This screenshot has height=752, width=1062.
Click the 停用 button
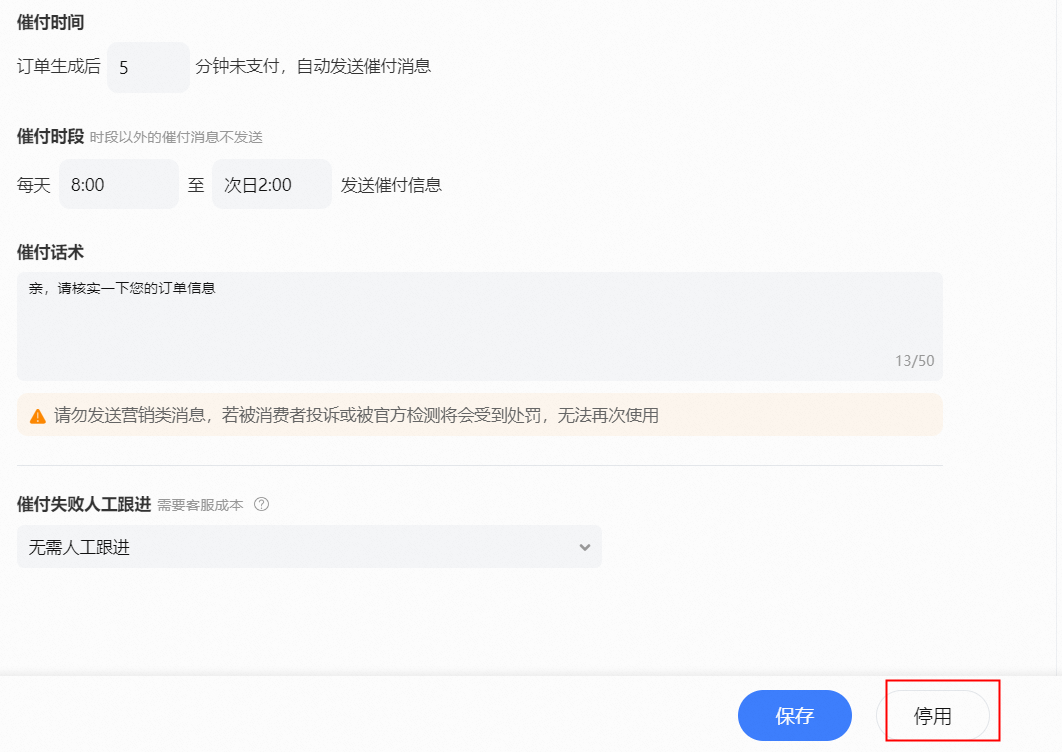(933, 715)
